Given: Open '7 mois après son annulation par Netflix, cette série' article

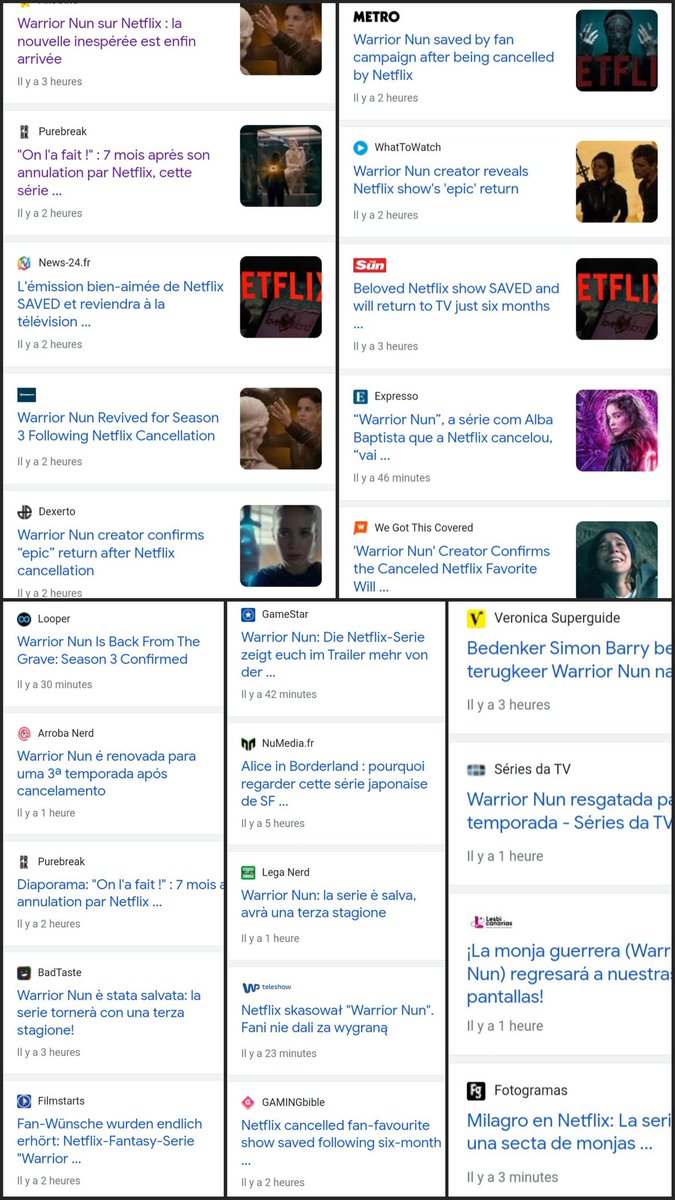Looking at the screenshot, I should [113, 172].
